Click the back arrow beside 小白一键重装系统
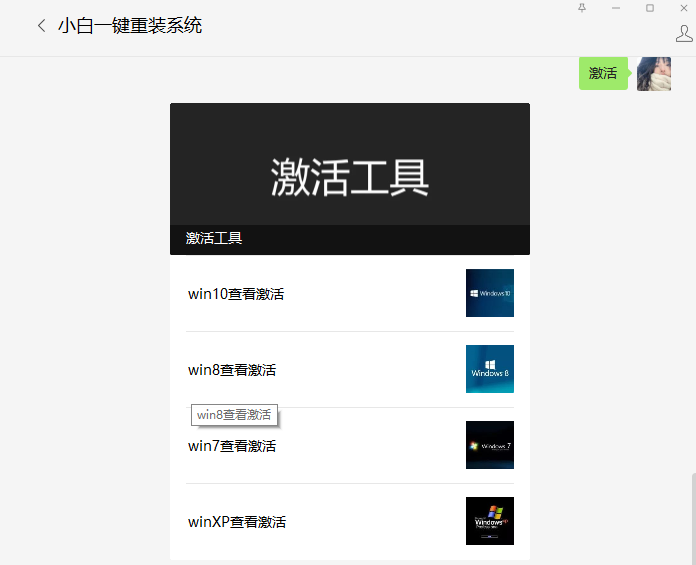696x565 pixels. coord(41,26)
